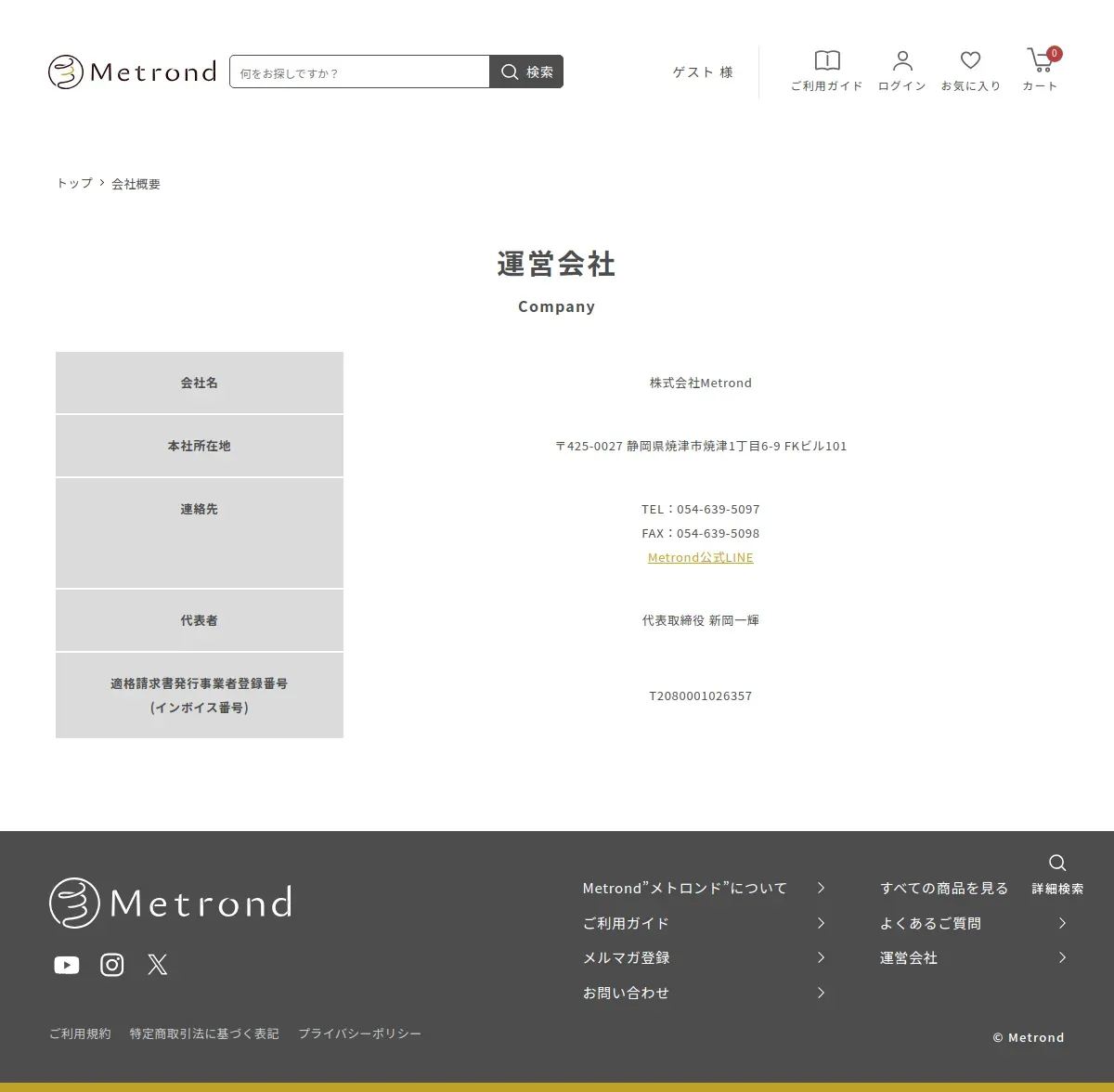Image resolution: width=1114 pixels, height=1092 pixels.
Task: Click the 詳細検索 text label
Action: 1057,889
